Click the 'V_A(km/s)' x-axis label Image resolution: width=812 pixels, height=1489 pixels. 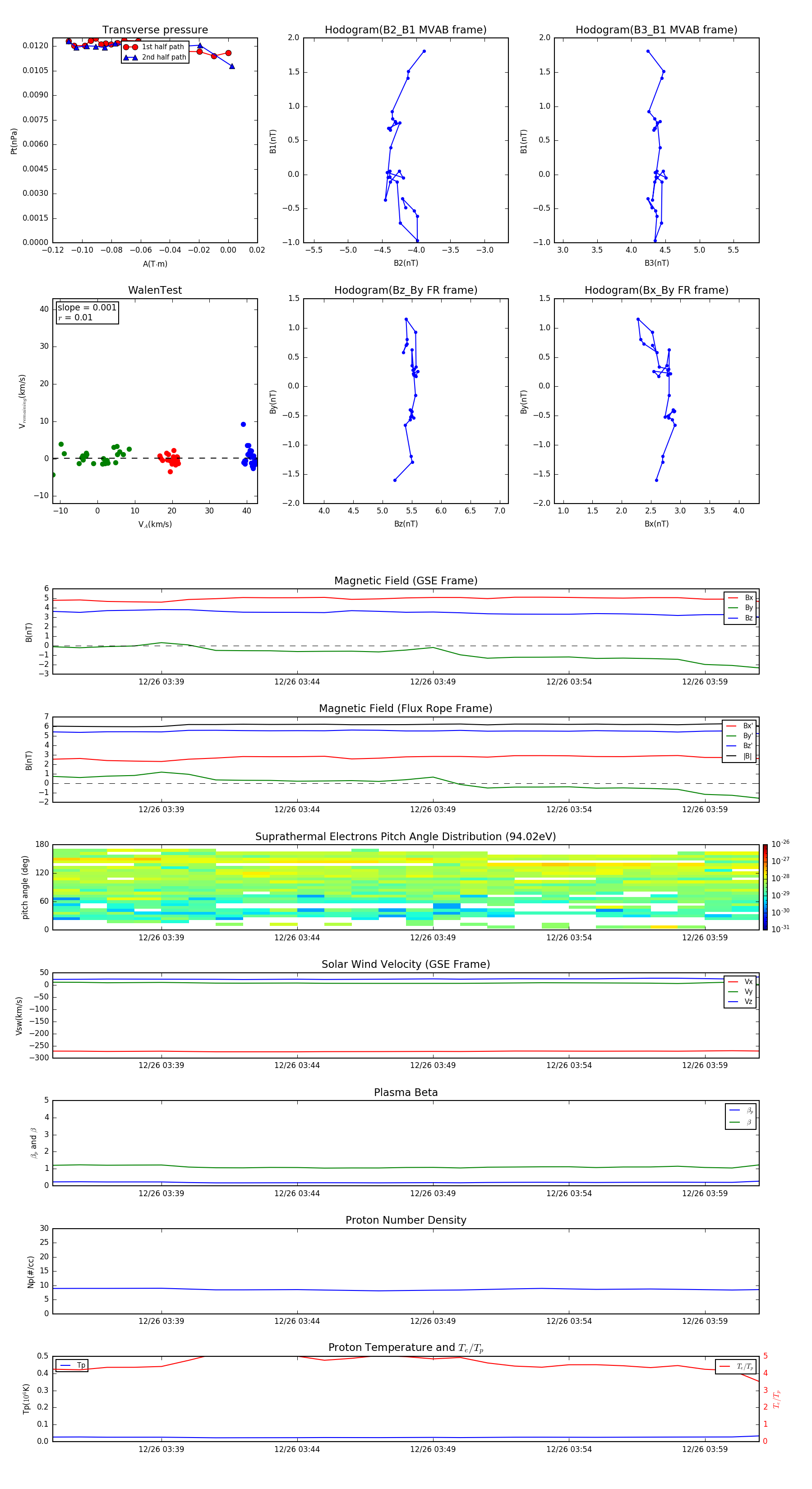pos(155,524)
